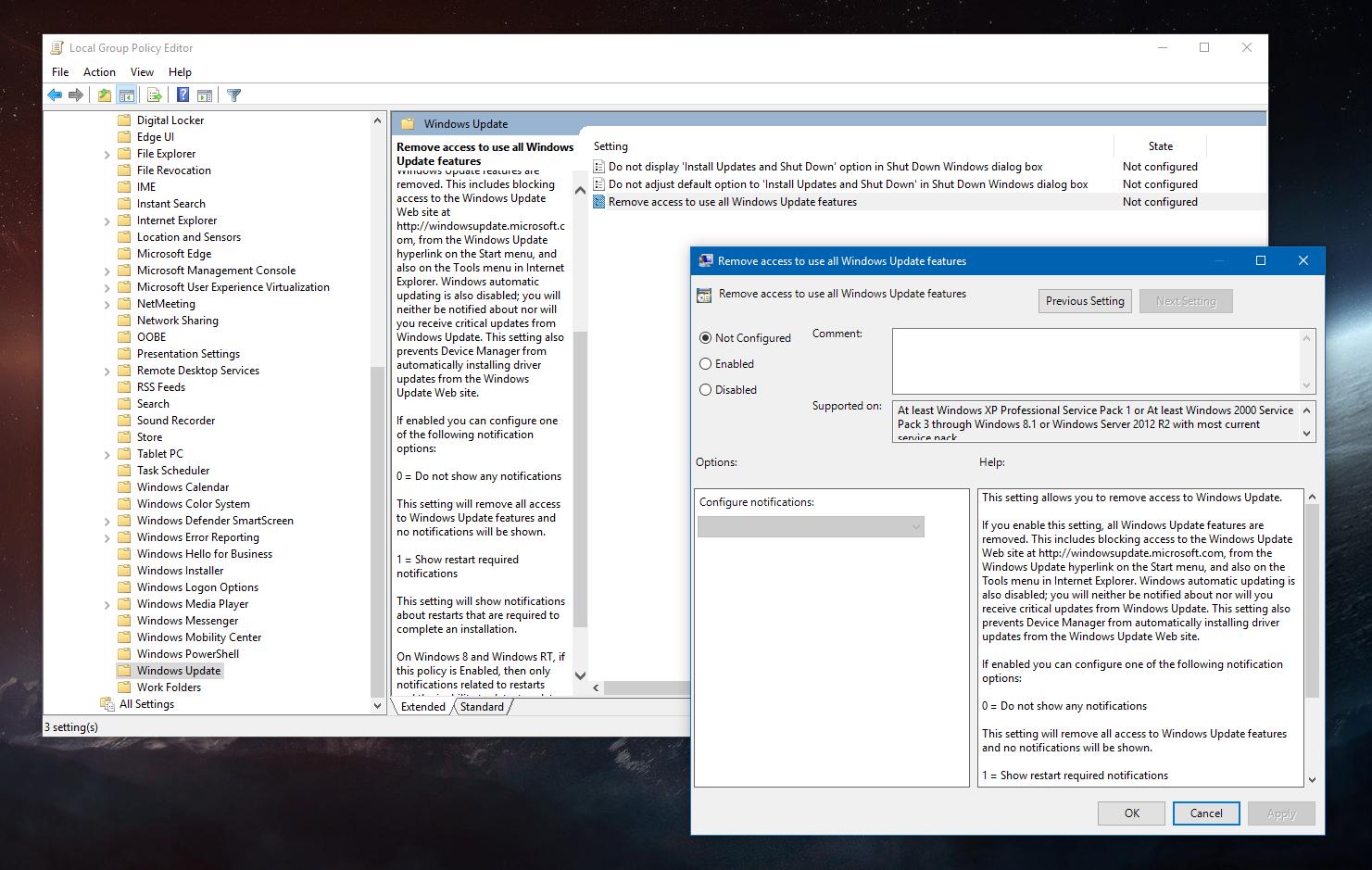Viewport: 1372px width, 870px height.
Task: Switch to the Extended tab
Action: (x=423, y=706)
